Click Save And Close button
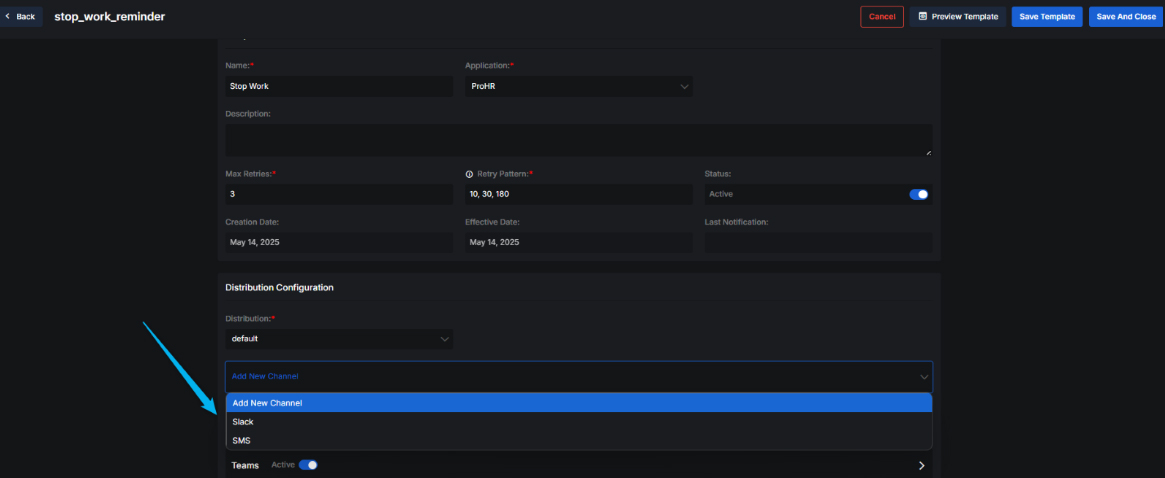The image size is (1165, 478). (1125, 16)
